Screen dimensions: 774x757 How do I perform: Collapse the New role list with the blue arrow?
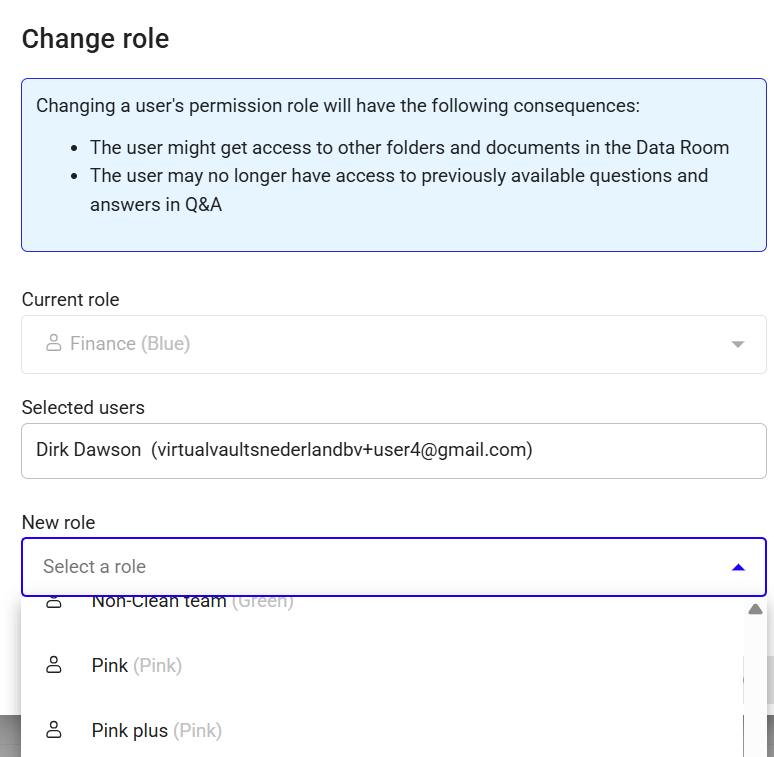click(x=738, y=568)
